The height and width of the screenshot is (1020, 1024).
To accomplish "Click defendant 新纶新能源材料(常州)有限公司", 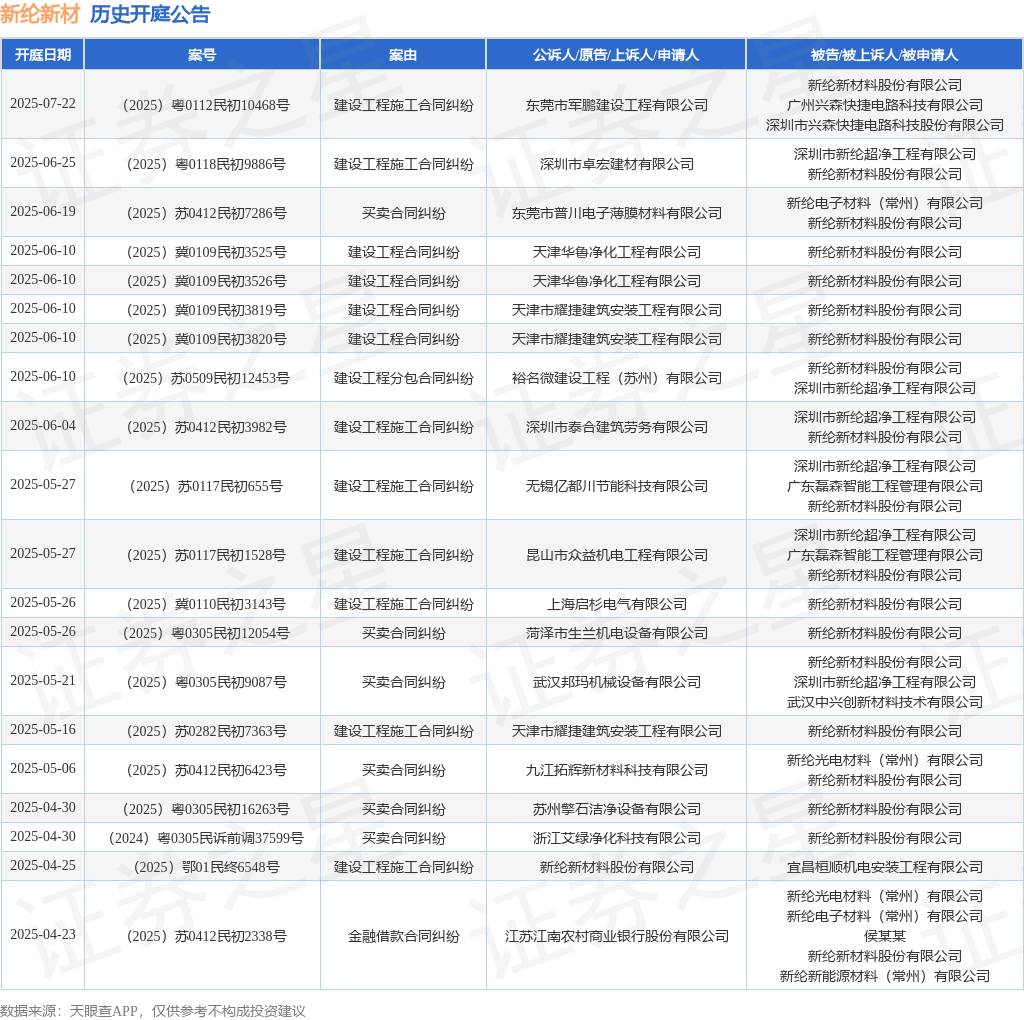I will point(885,976).
